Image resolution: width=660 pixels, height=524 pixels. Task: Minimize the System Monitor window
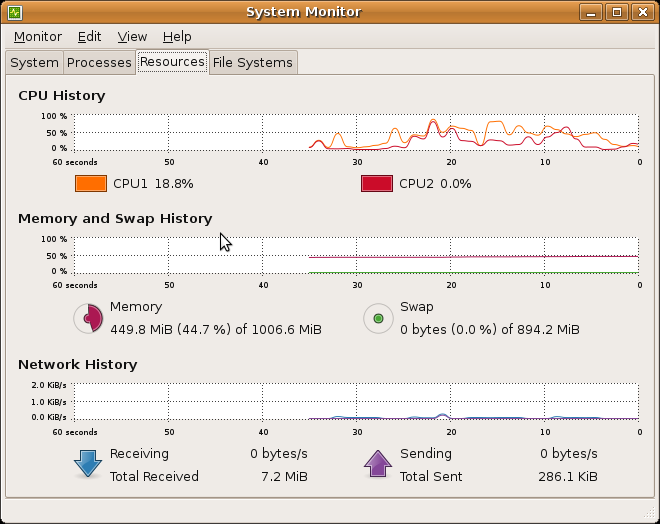[591, 12]
